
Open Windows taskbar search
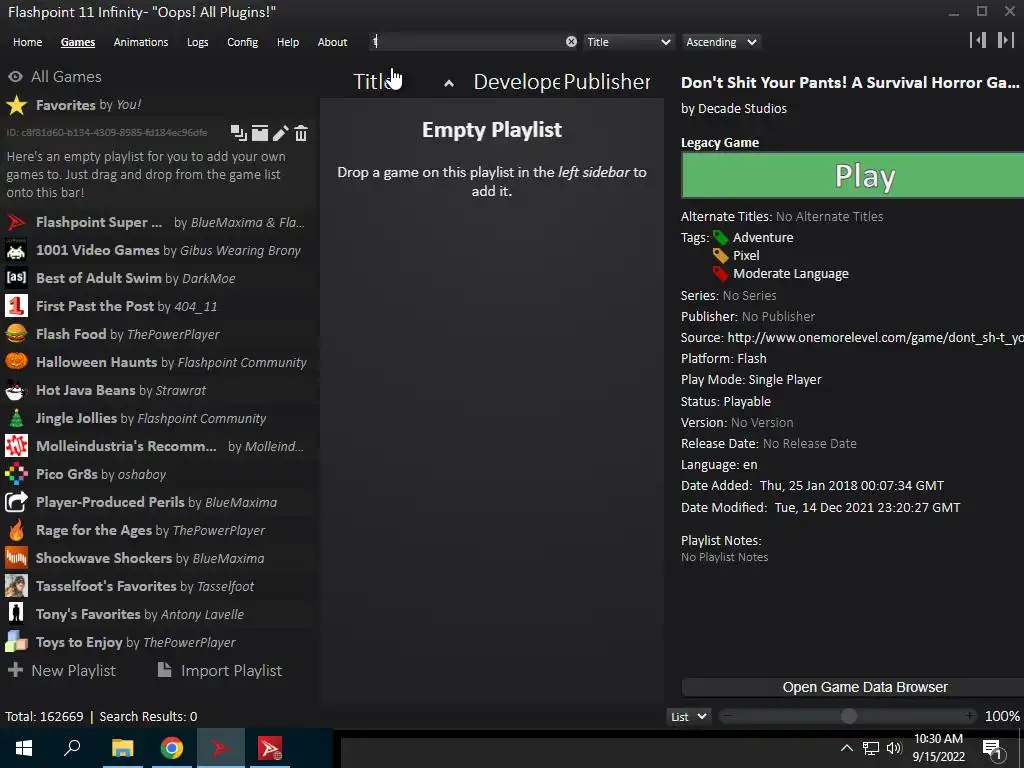coord(72,748)
